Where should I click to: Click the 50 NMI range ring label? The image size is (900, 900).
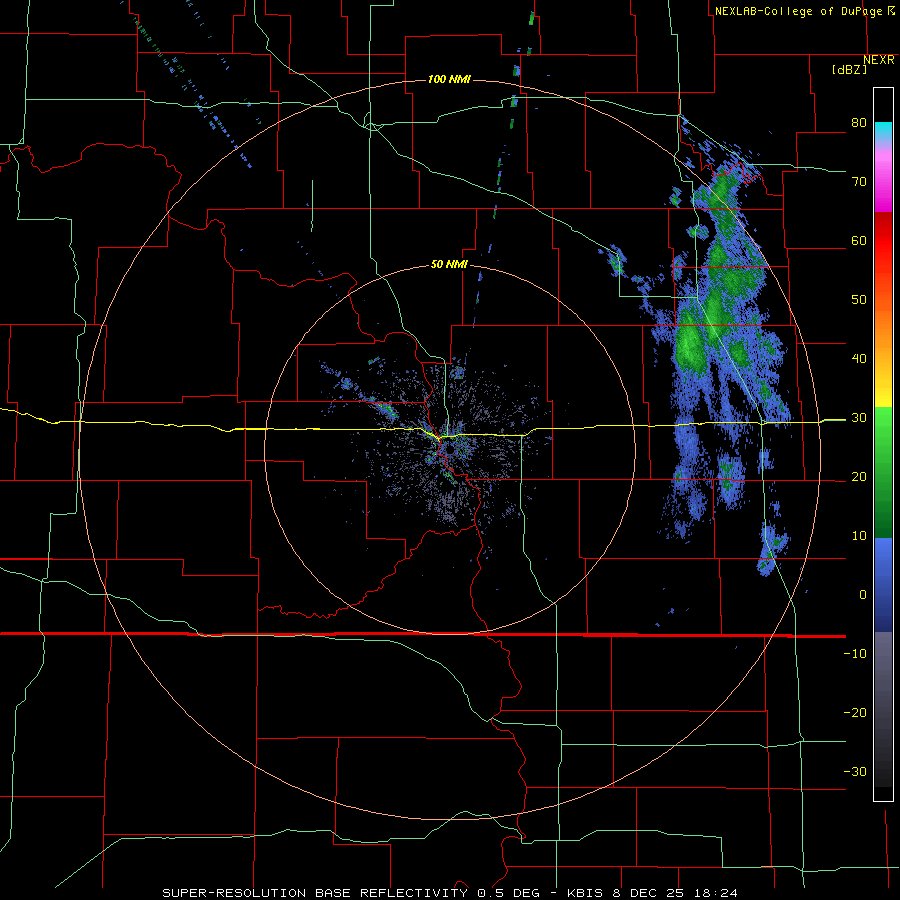(449, 265)
